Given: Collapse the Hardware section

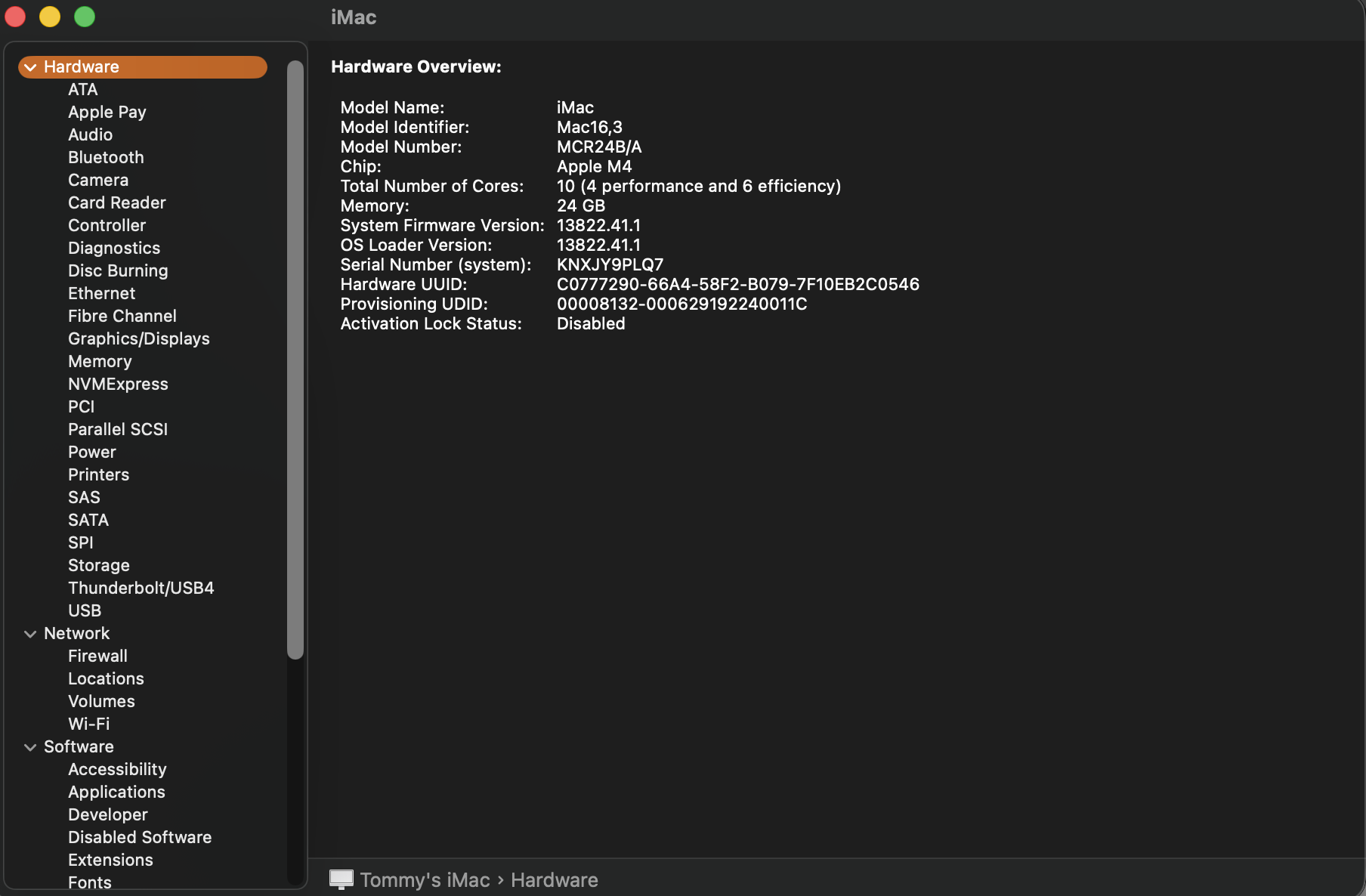Looking at the screenshot, I should click(30, 66).
